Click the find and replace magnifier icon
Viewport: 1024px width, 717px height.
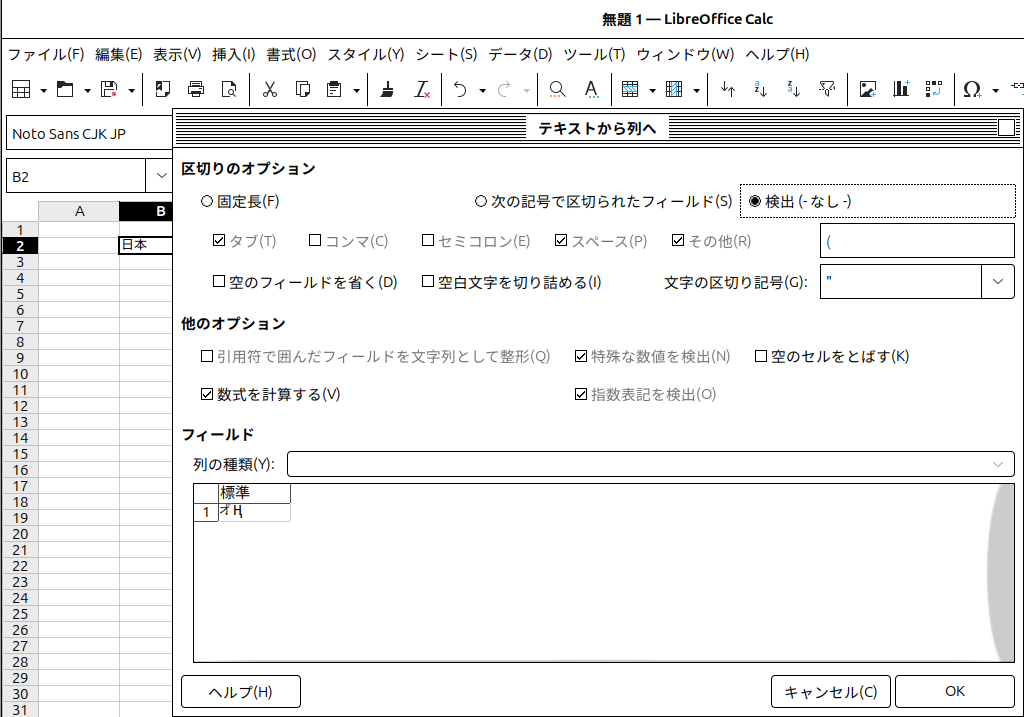[x=557, y=89]
